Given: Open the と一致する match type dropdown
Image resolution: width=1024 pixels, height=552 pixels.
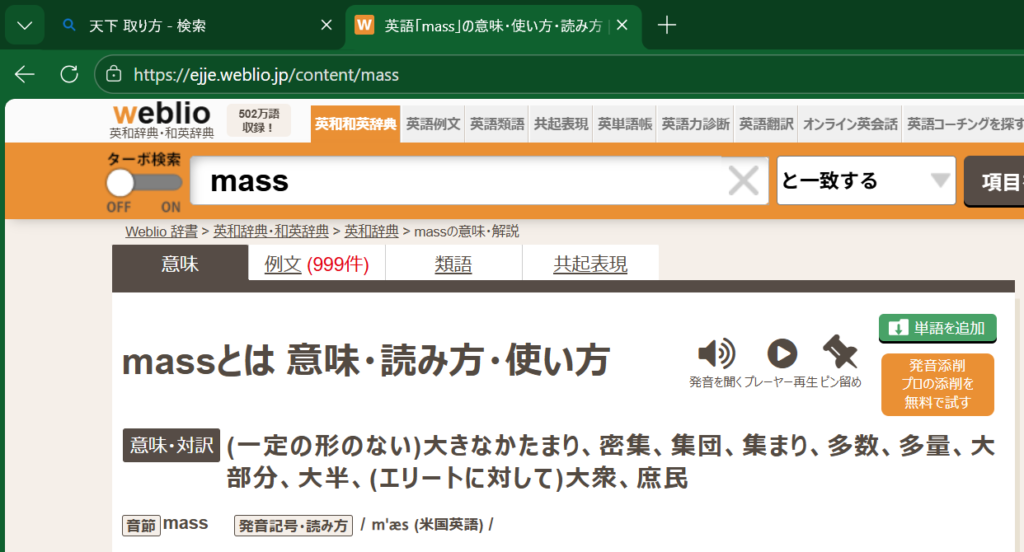Looking at the screenshot, I should pos(865,181).
